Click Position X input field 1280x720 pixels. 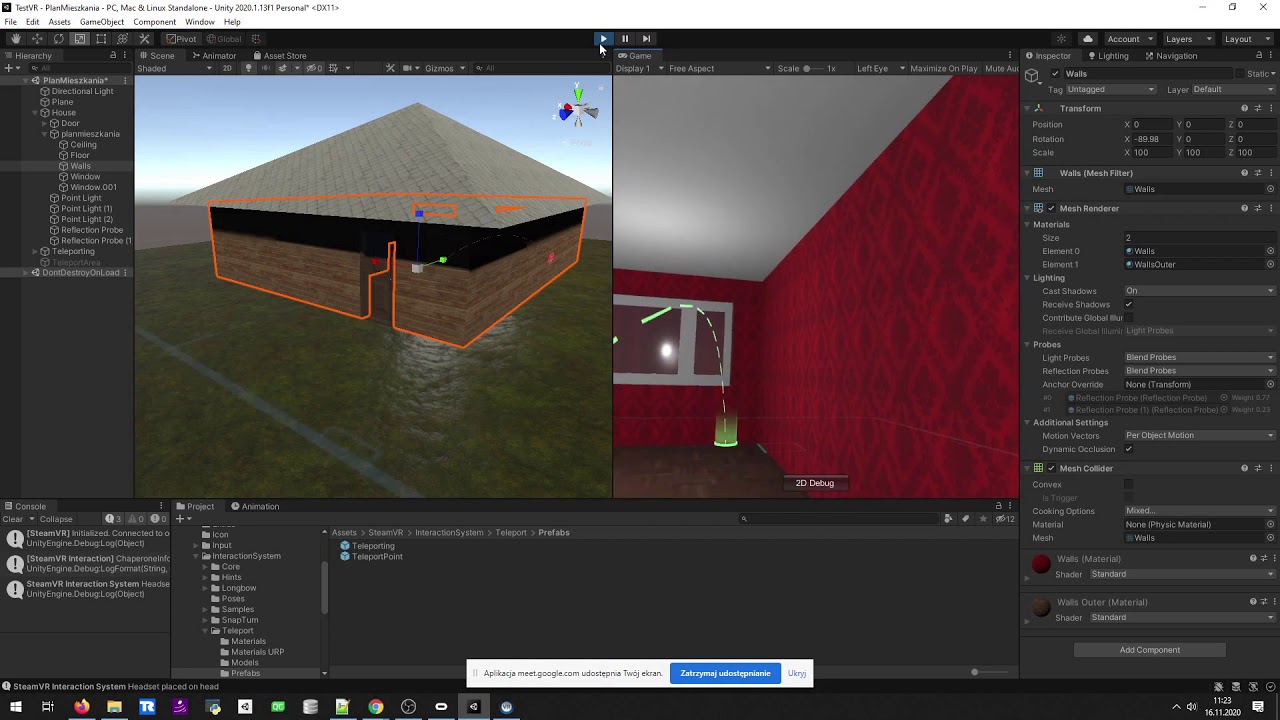coord(1150,125)
